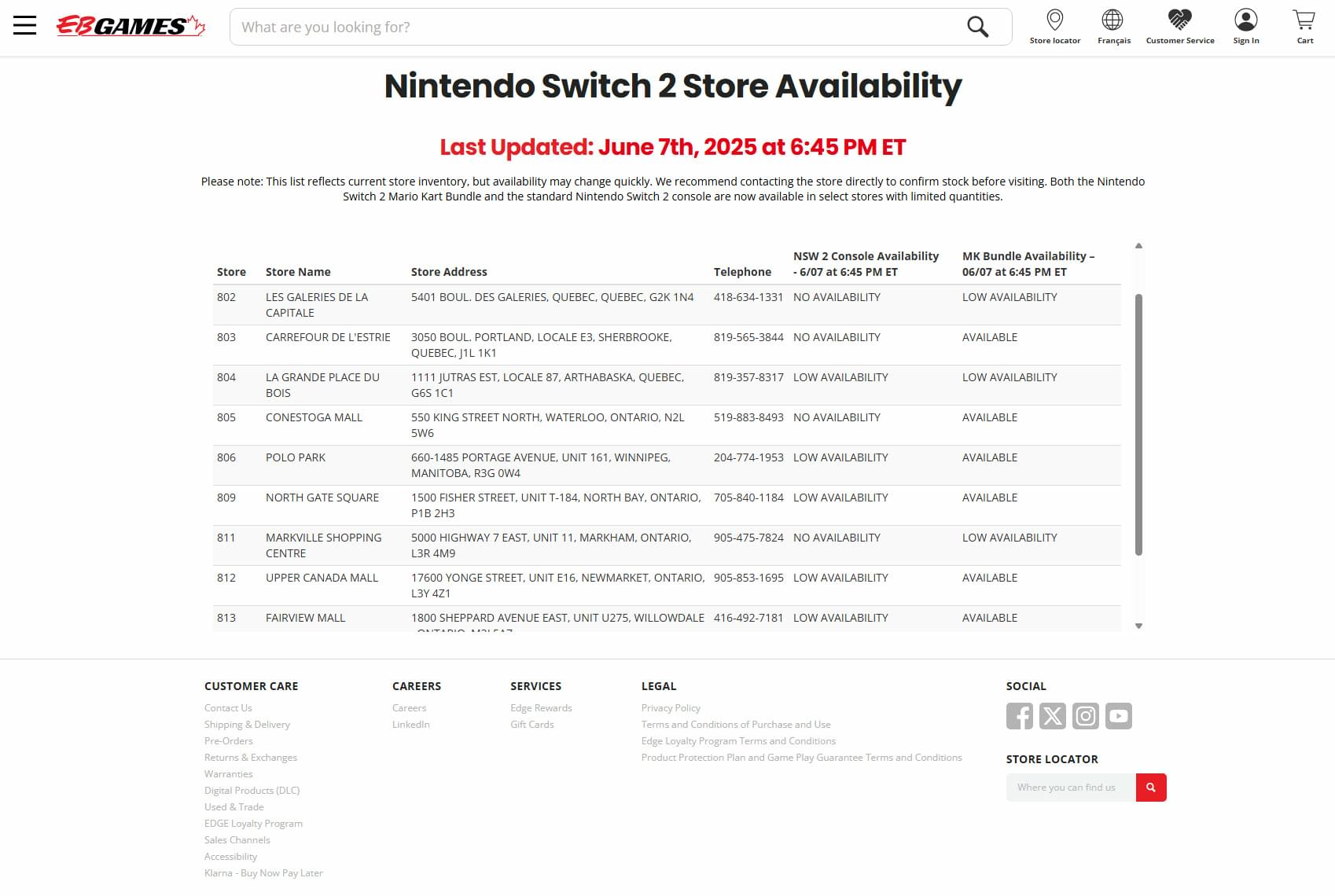Open the Privacy Policy footer link
Viewport: 1335px width, 896px height.
(671, 708)
